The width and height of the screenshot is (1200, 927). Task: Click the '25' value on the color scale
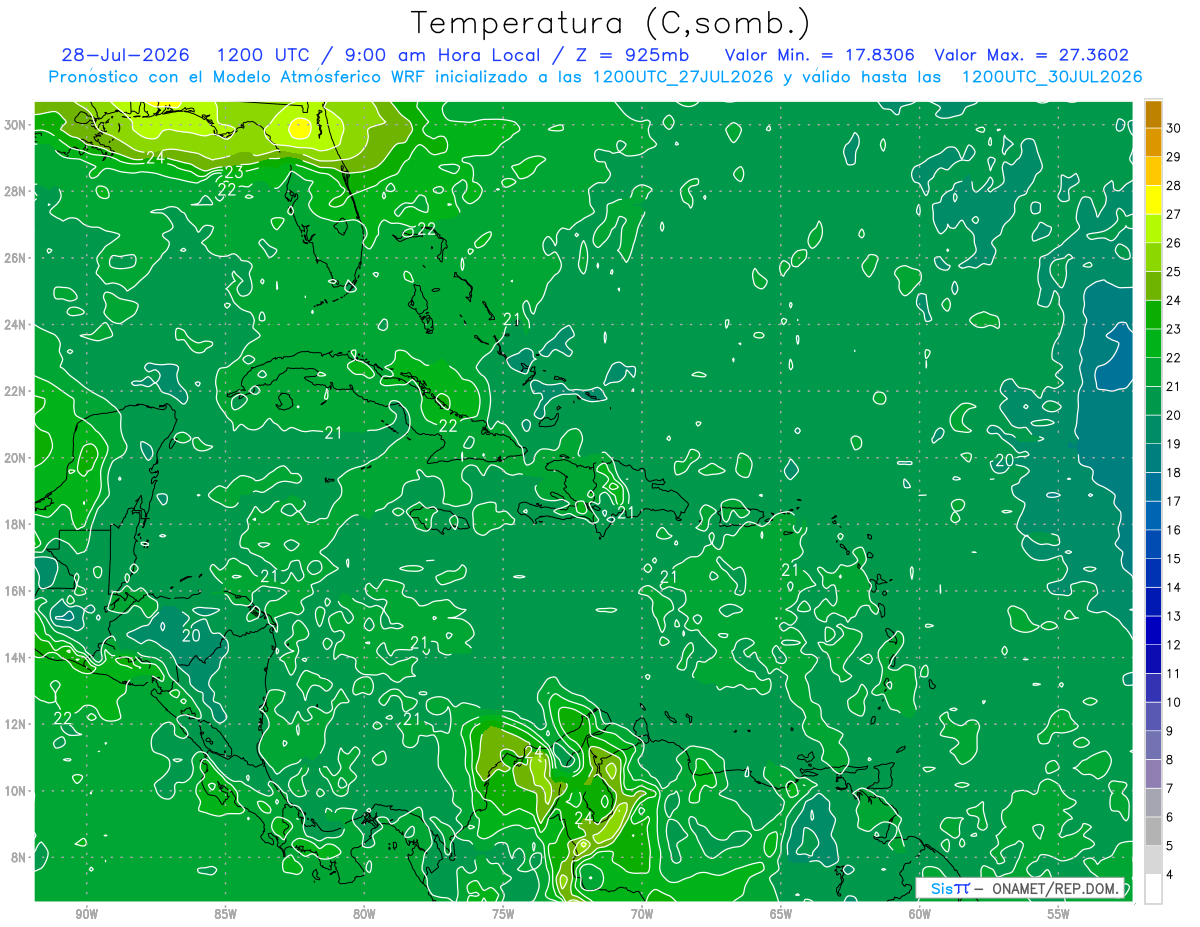pos(1174,272)
